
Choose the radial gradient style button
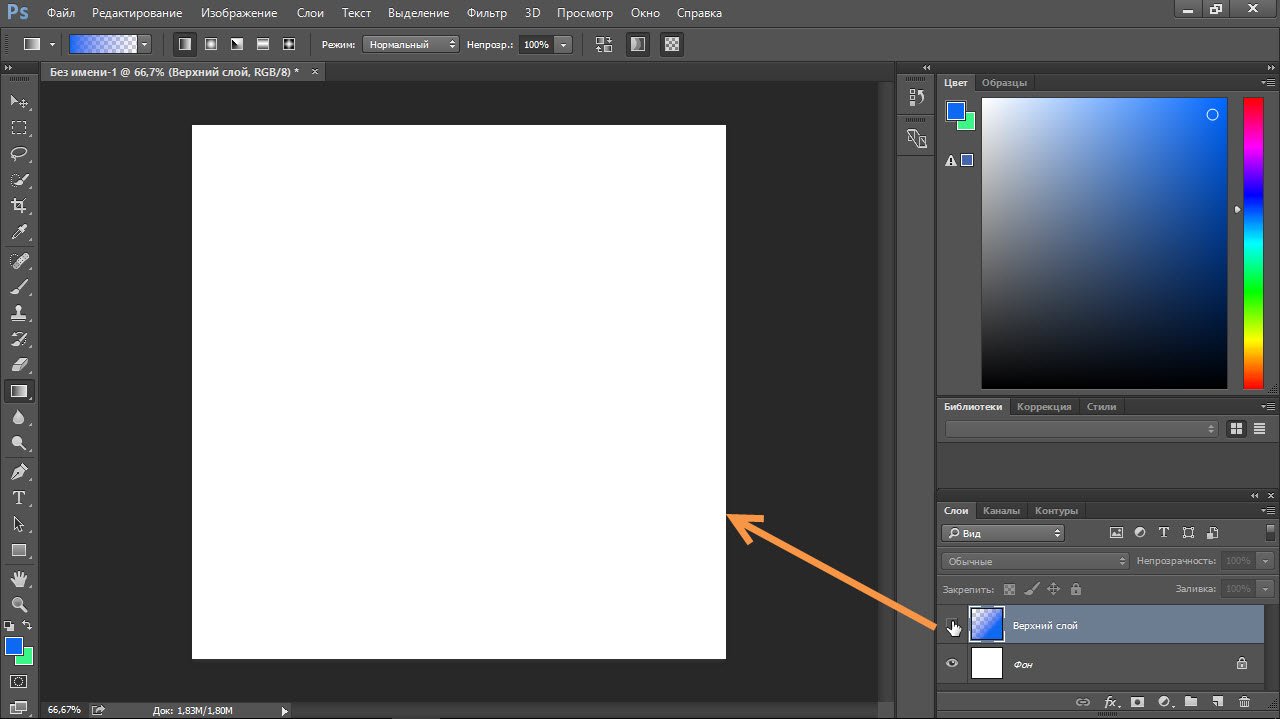tap(211, 45)
